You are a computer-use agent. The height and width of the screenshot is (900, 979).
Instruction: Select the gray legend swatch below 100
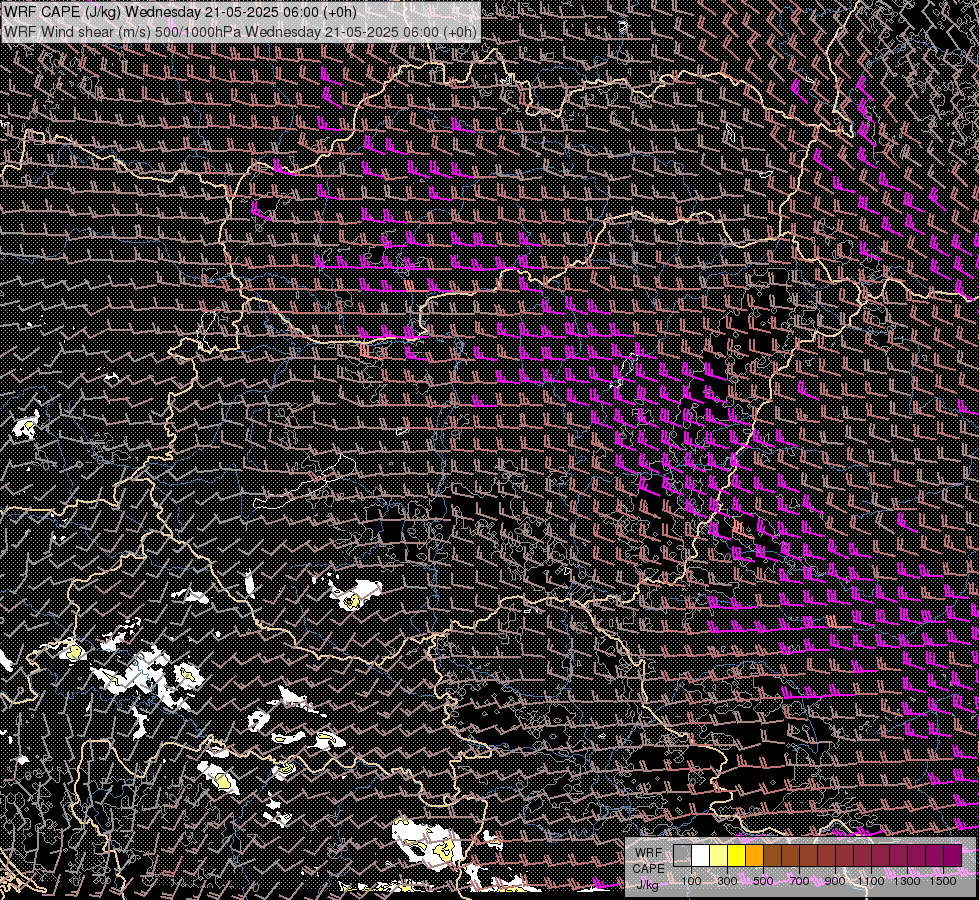tap(682, 855)
